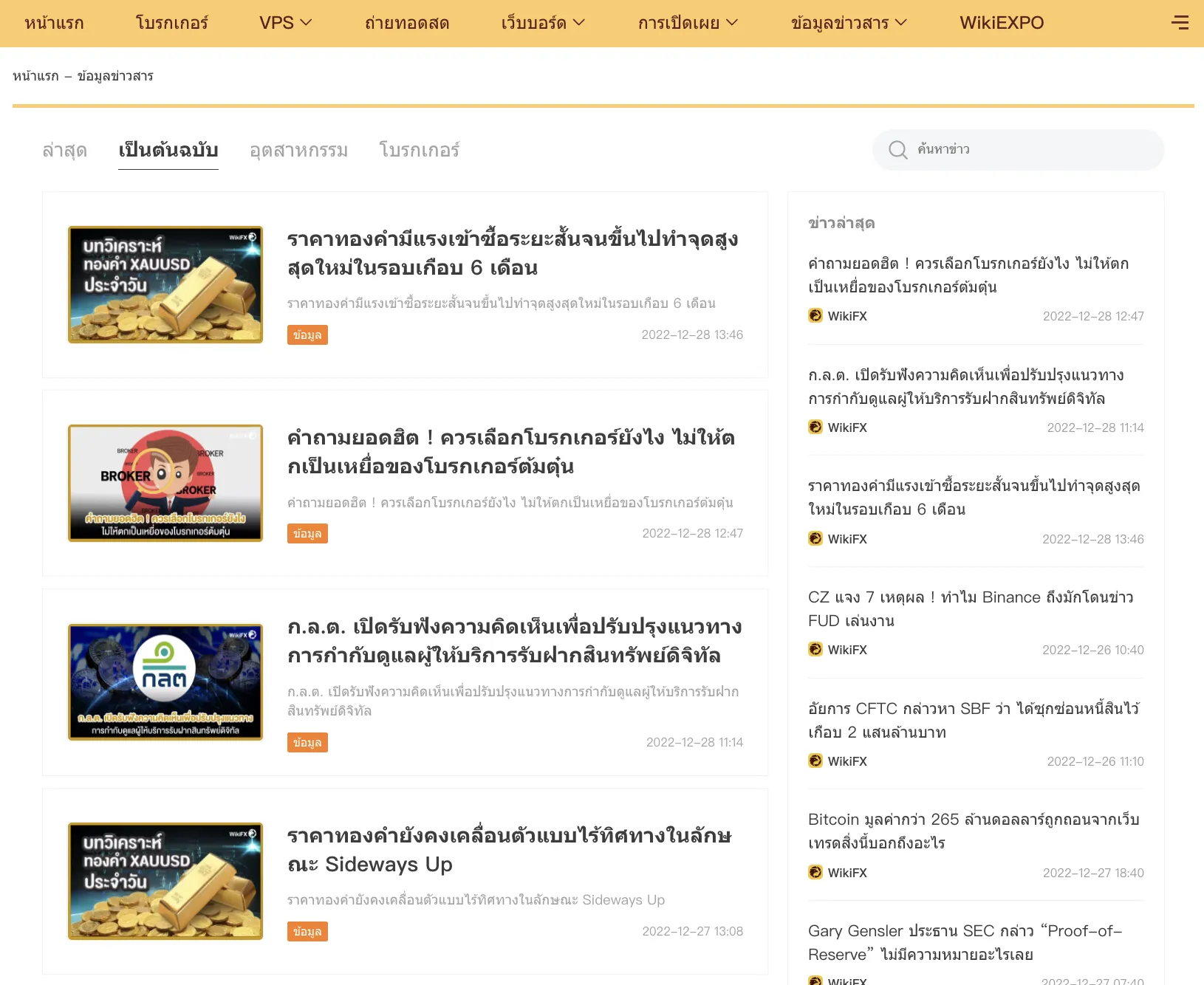The image size is (1204, 985).
Task: Click WikiFX logo under Bitcoin 265 sidebar news
Action: click(x=815, y=872)
